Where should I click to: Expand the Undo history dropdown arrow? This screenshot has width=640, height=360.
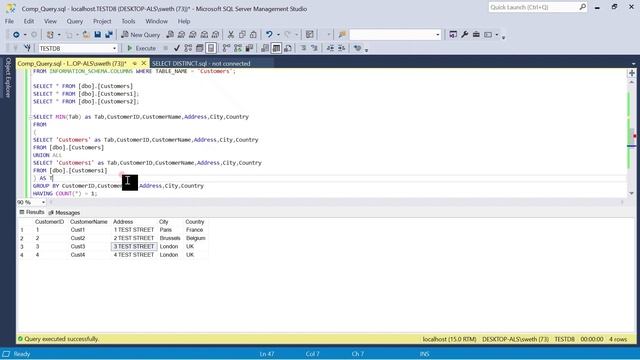coord(278,35)
